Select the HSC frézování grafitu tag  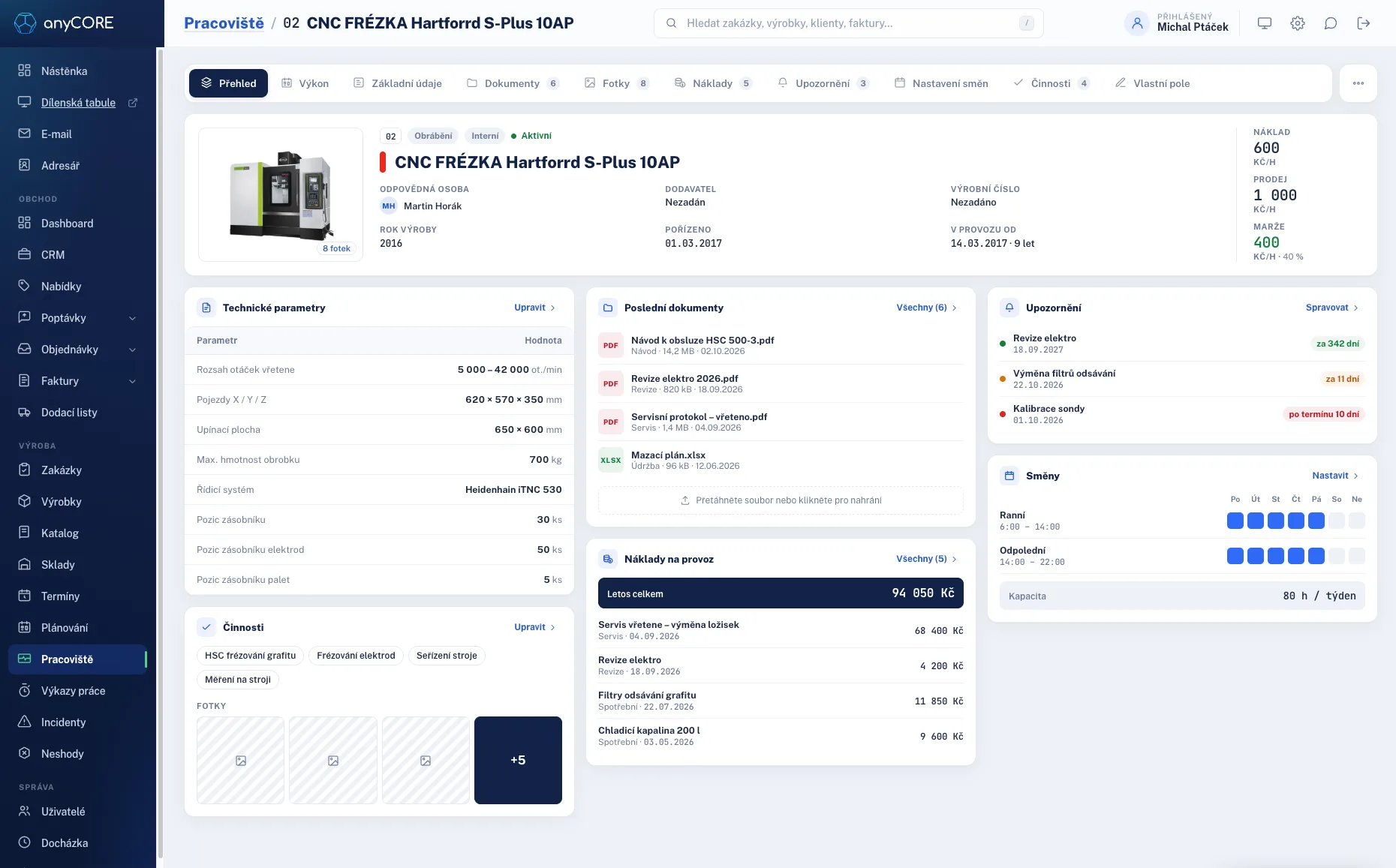(251, 656)
